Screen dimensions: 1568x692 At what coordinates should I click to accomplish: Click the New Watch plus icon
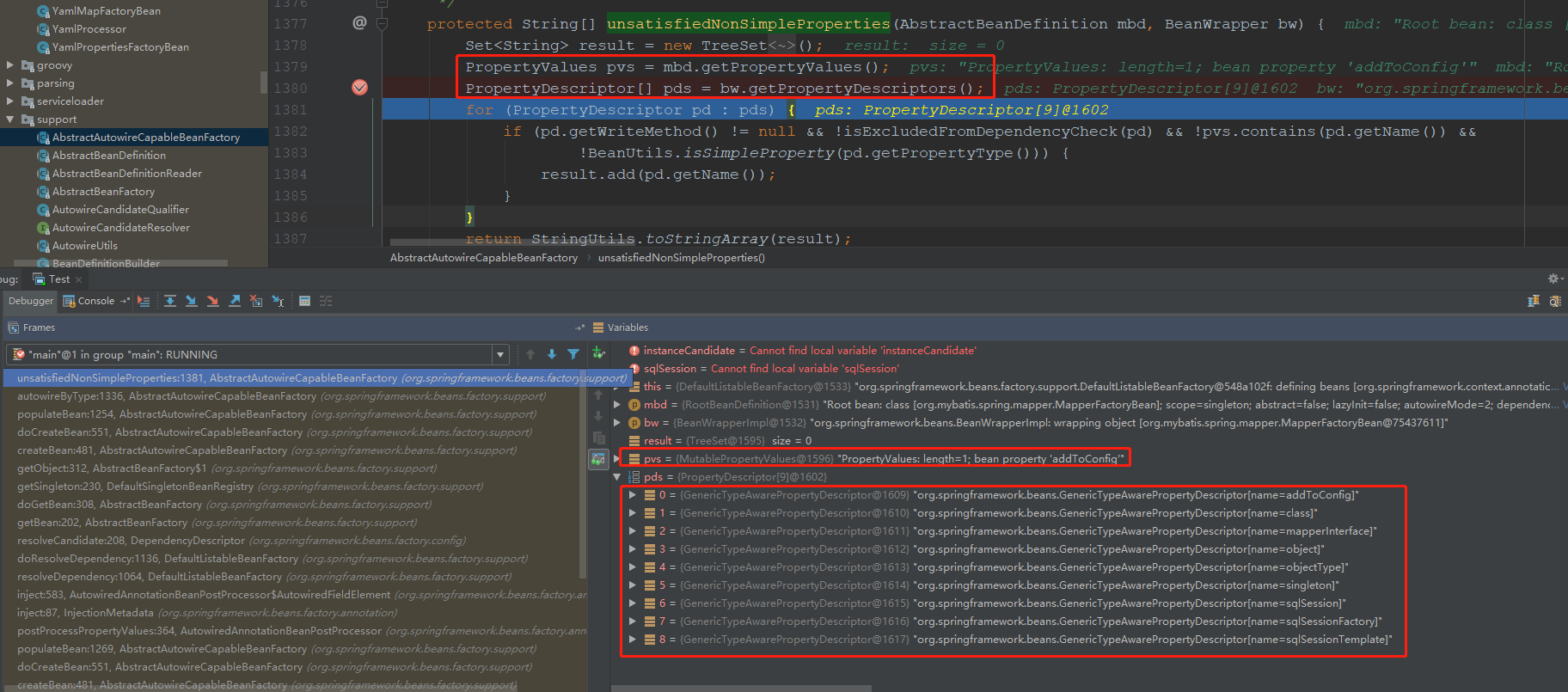click(599, 353)
